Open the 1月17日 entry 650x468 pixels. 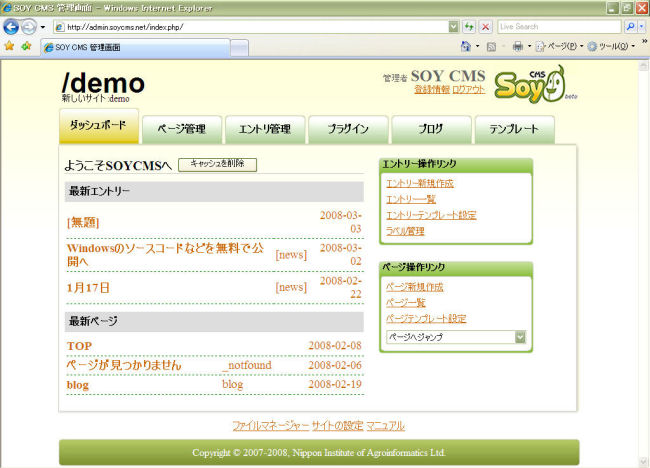88,287
